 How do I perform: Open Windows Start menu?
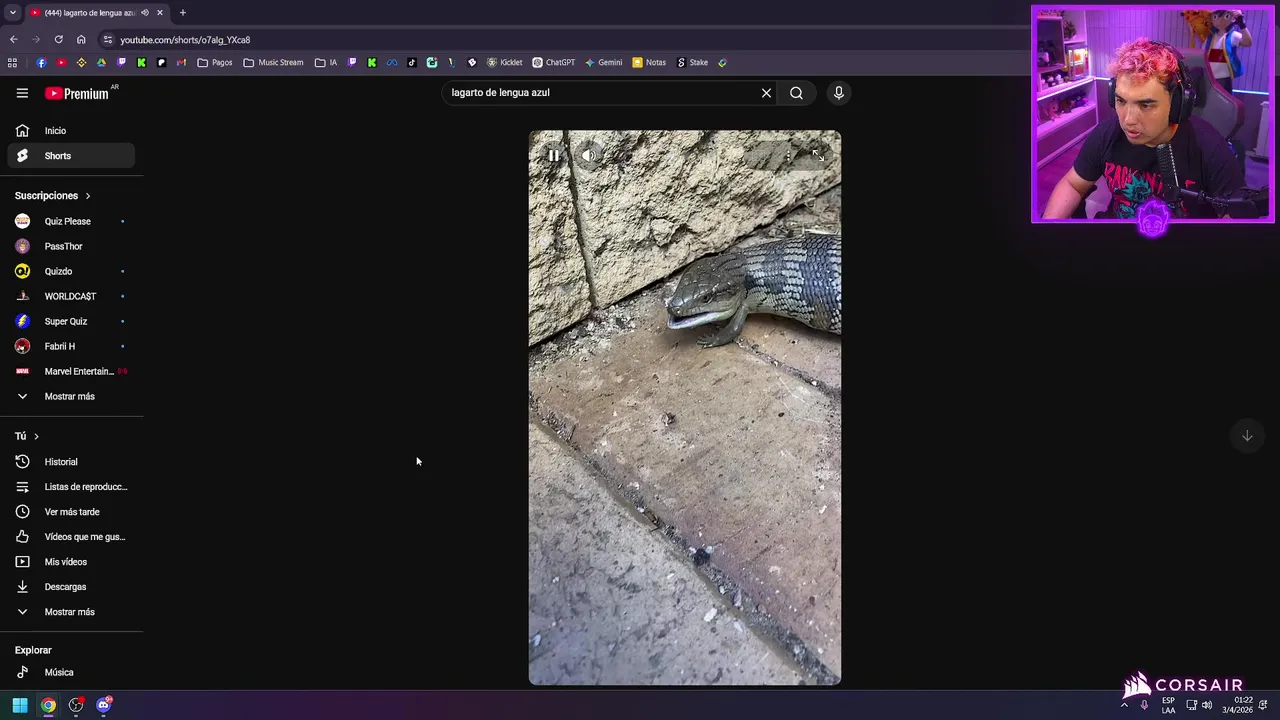(20, 705)
